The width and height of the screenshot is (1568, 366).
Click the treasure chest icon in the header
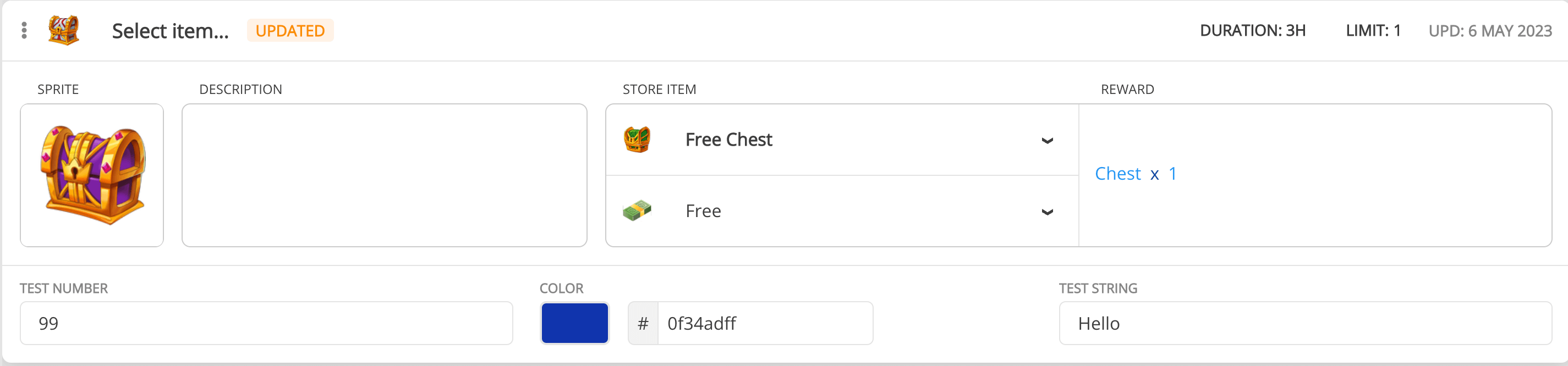tap(63, 30)
